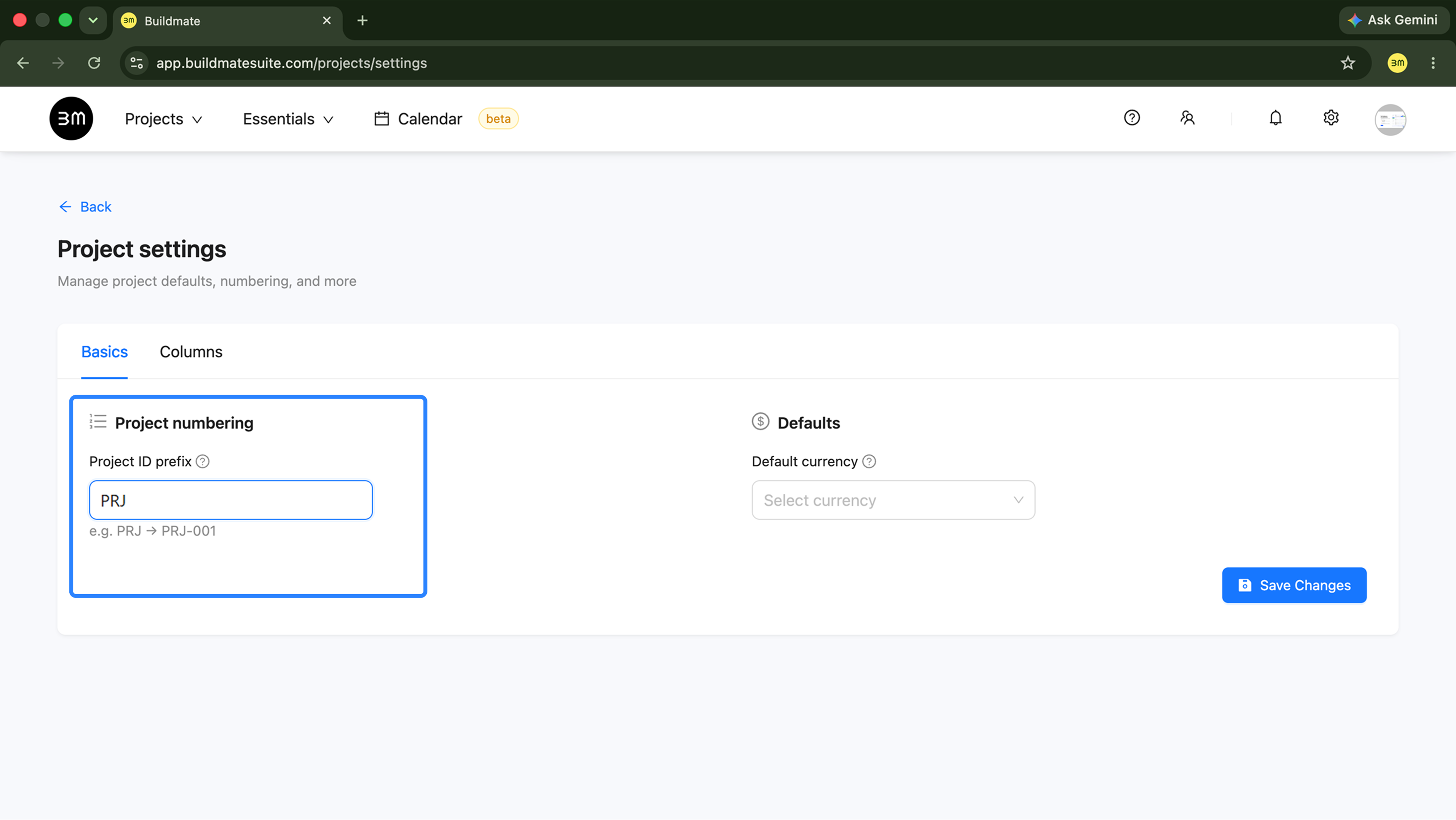Viewport: 1456px width, 820px height.
Task: Go forward in browser history
Action: (58, 63)
